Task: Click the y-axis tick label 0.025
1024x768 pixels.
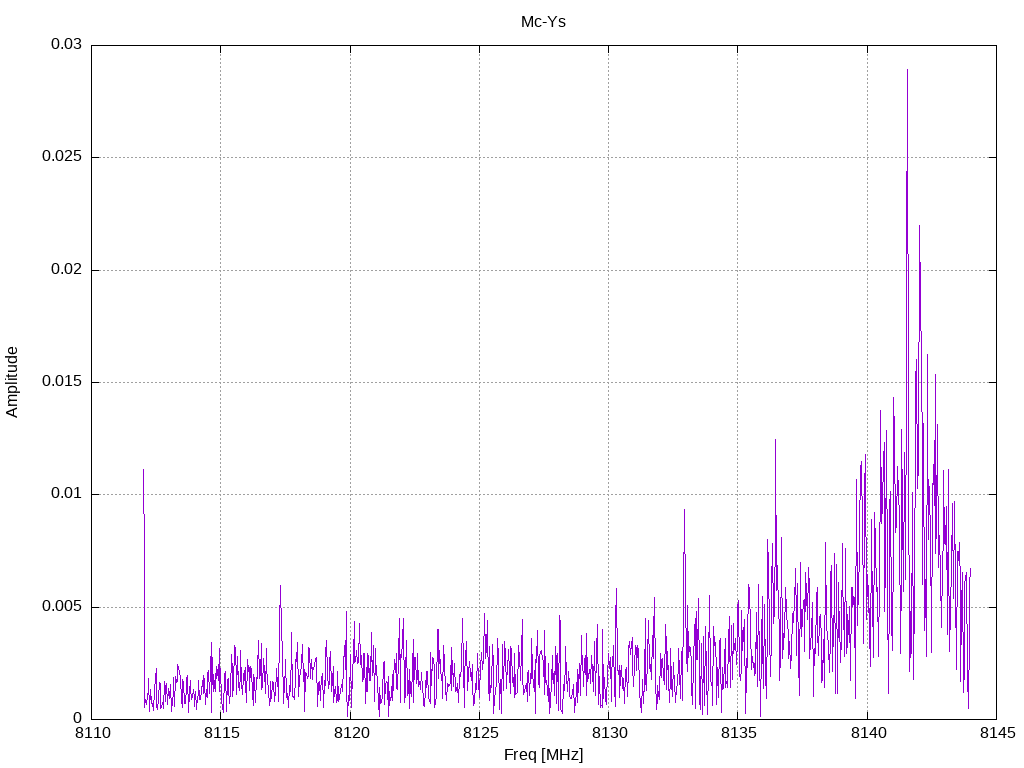Action: coord(62,157)
